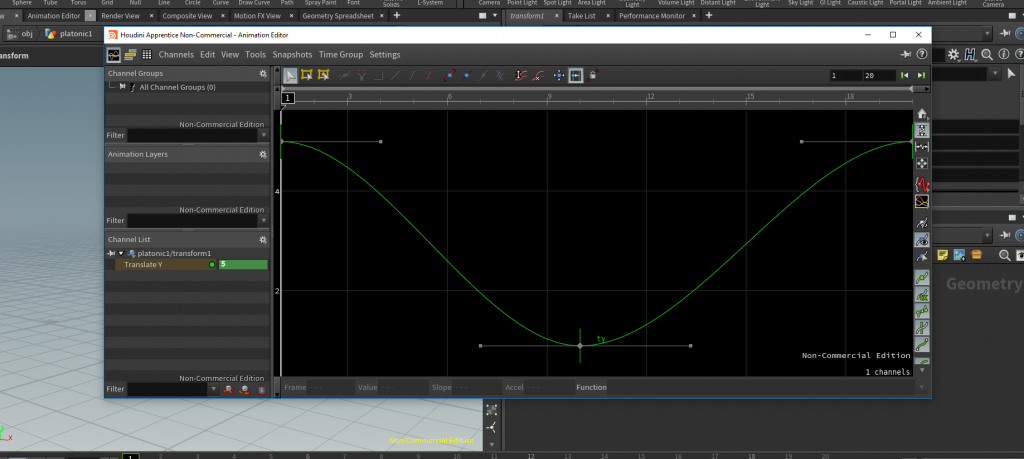The width and height of the screenshot is (1024, 459).
Task: Open the Snapshots menu
Action: [x=292, y=54]
